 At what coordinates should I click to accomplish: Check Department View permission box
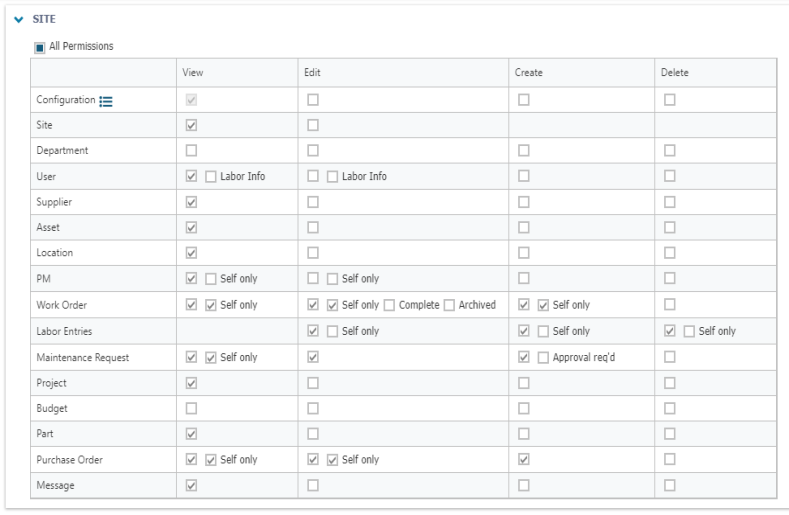[191, 151]
